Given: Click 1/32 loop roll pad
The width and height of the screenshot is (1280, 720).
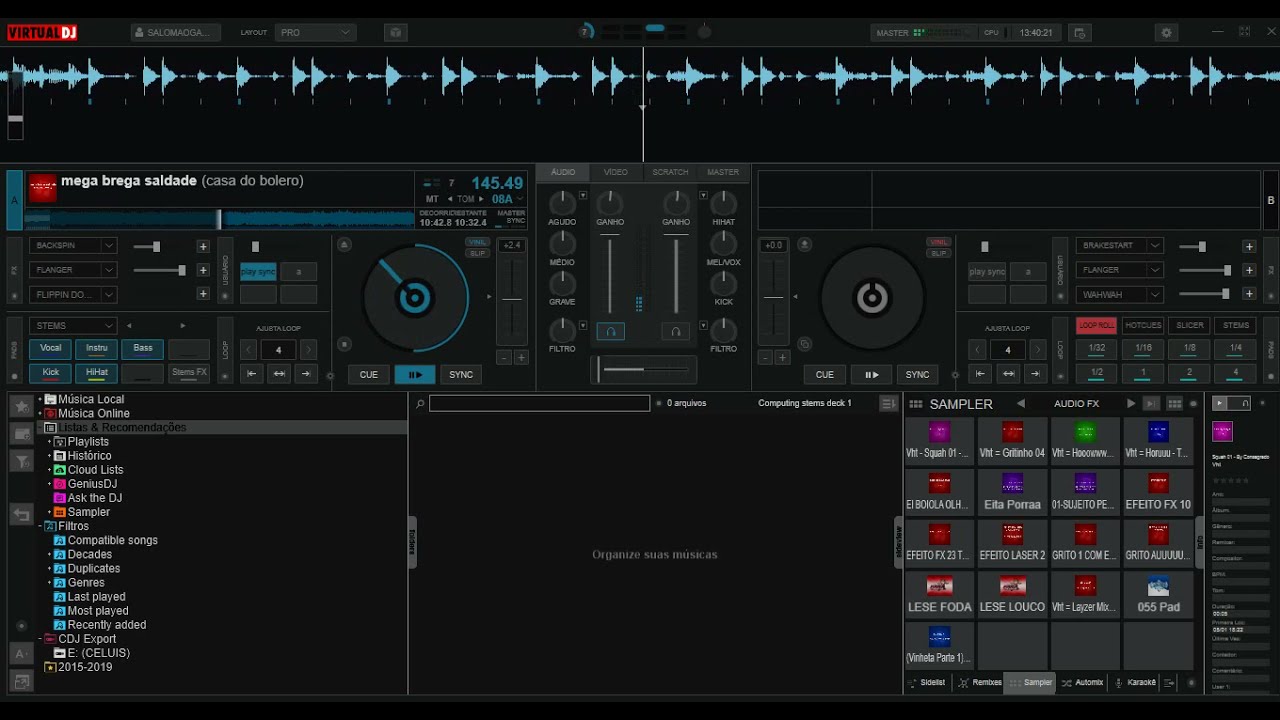Looking at the screenshot, I should 1097,348.
